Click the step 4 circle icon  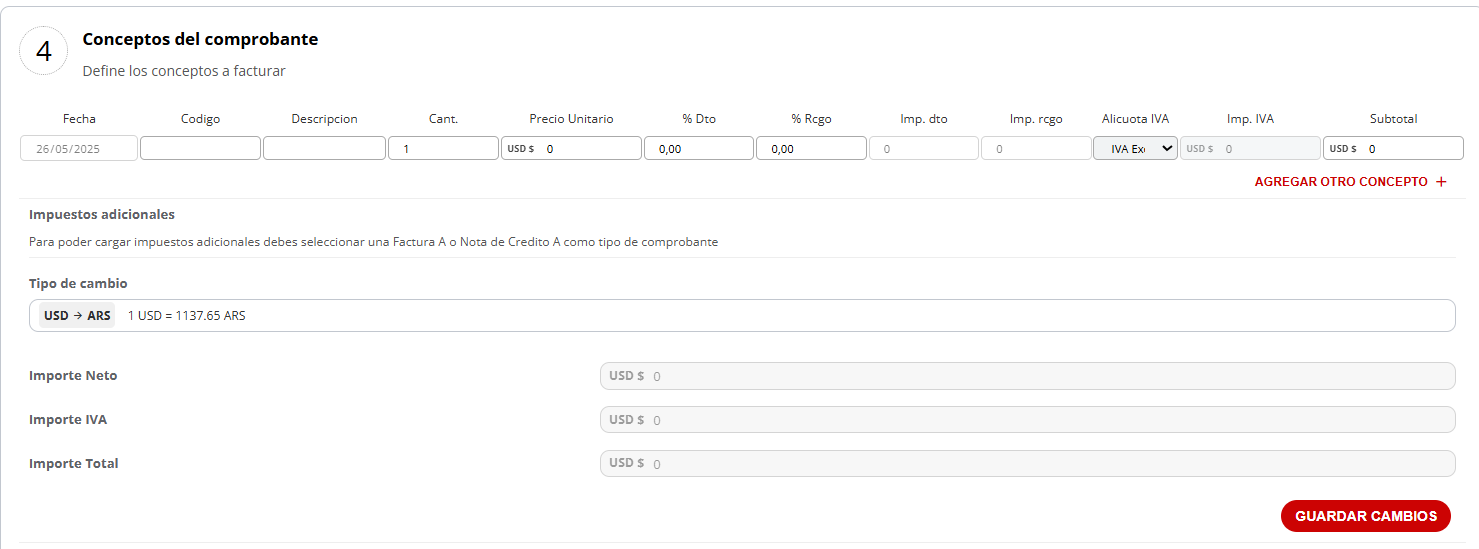click(x=44, y=52)
